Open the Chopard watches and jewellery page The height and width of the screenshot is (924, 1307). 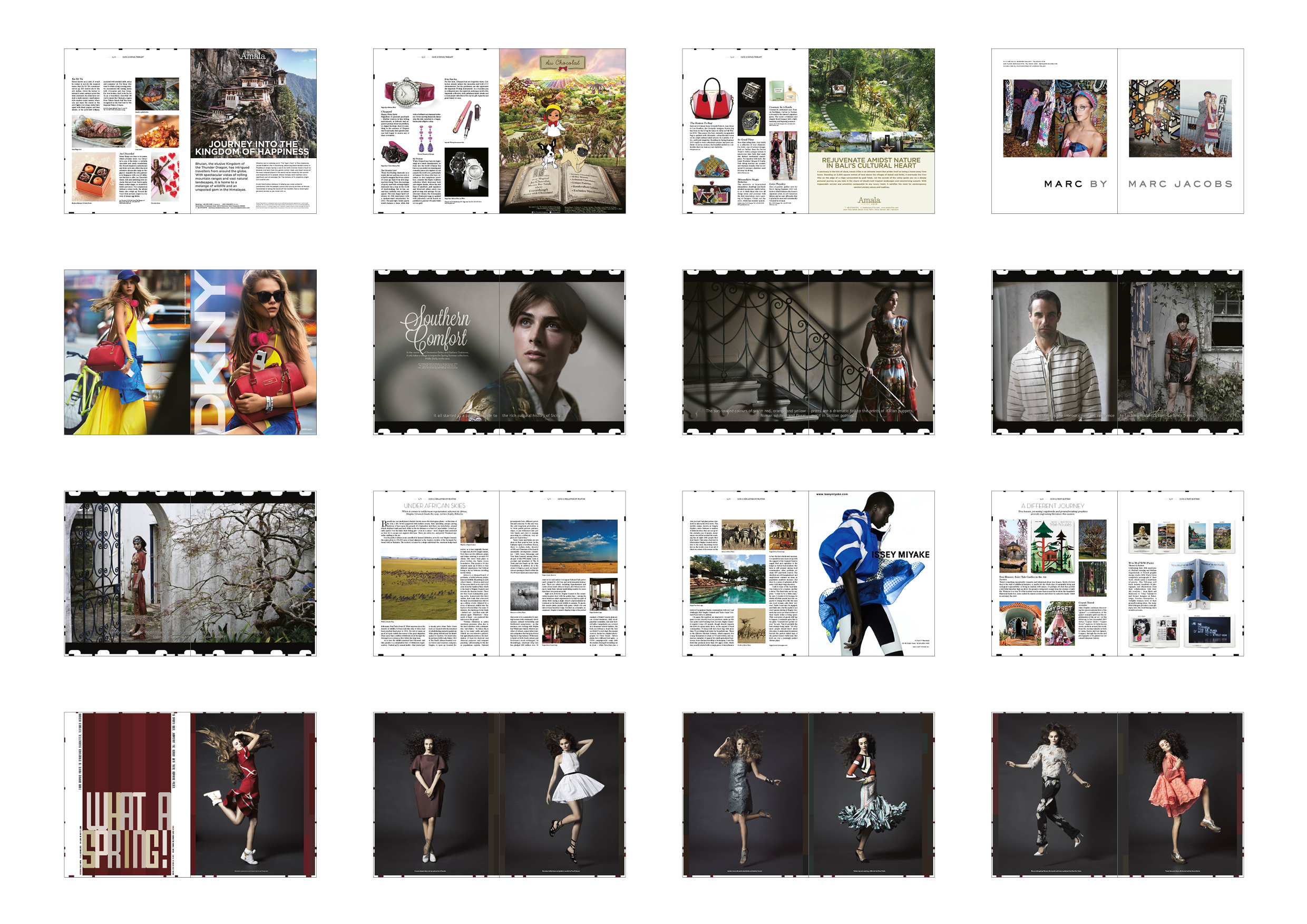coord(436,131)
